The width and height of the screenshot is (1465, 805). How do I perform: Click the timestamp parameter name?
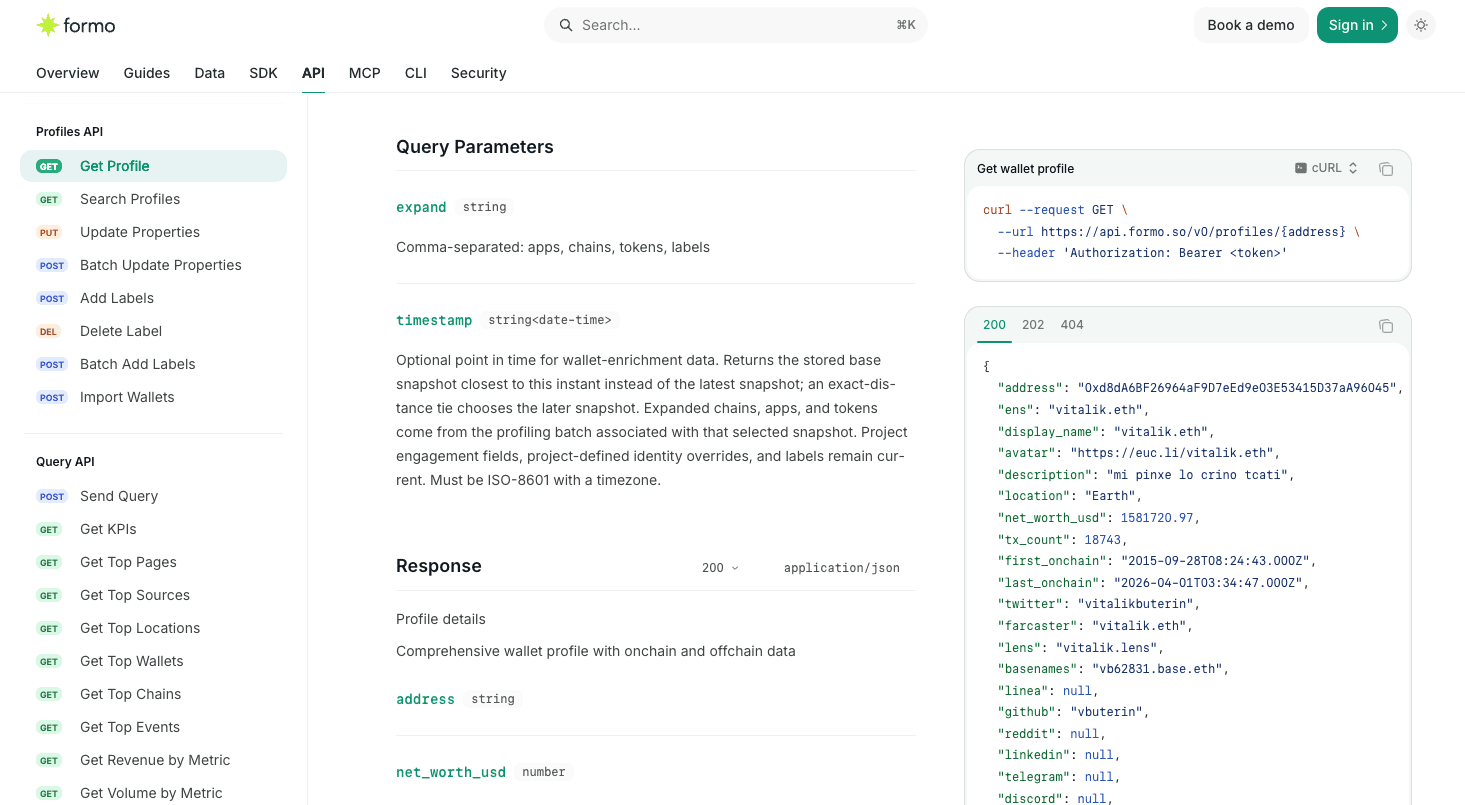pyautogui.click(x=434, y=320)
